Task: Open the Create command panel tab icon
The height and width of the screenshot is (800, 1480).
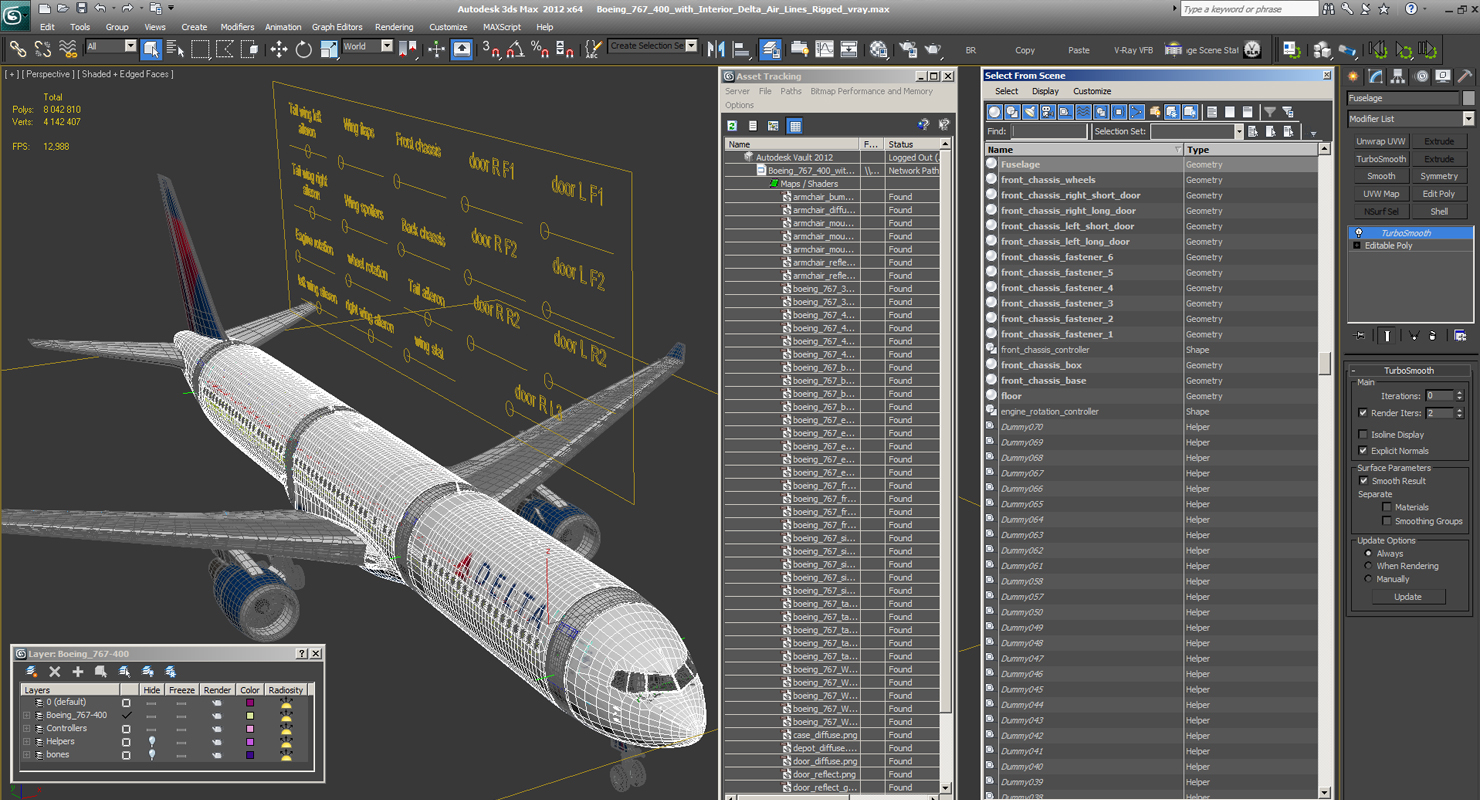Action: click(x=1354, y=76)
